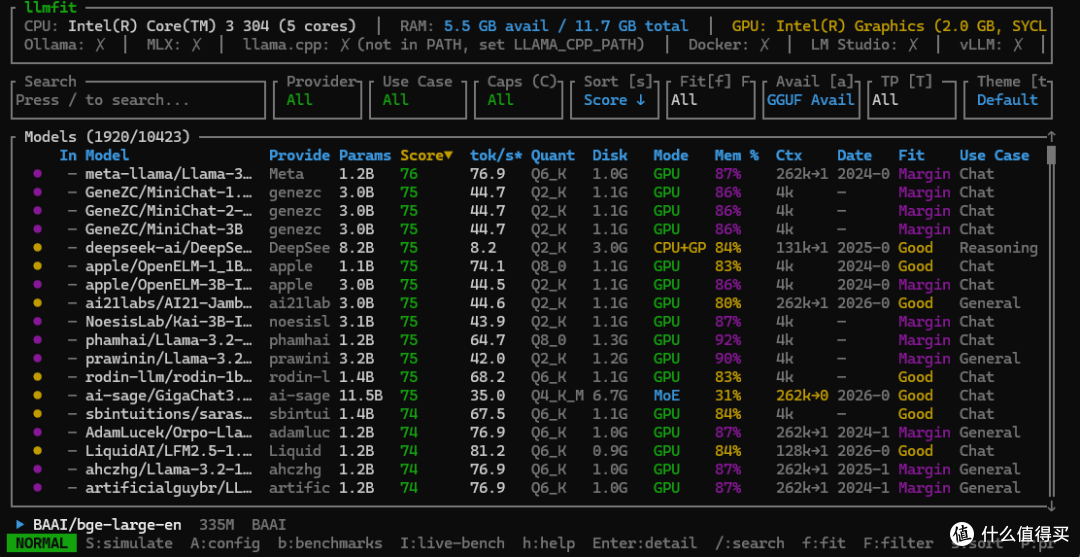Click the X mark next to MLX
Screen dimensions: 1080x557
[x=196, y=45]
